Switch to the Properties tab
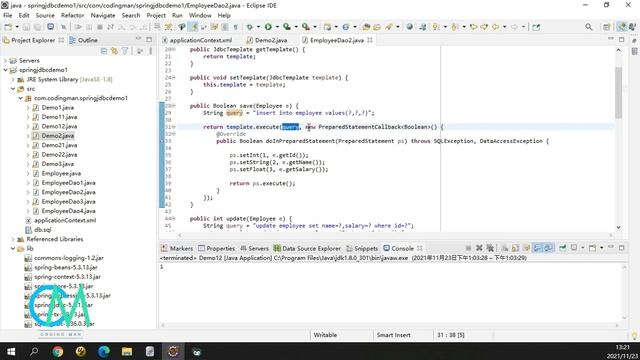Screen dimensions: 640x360 point(216,248)
